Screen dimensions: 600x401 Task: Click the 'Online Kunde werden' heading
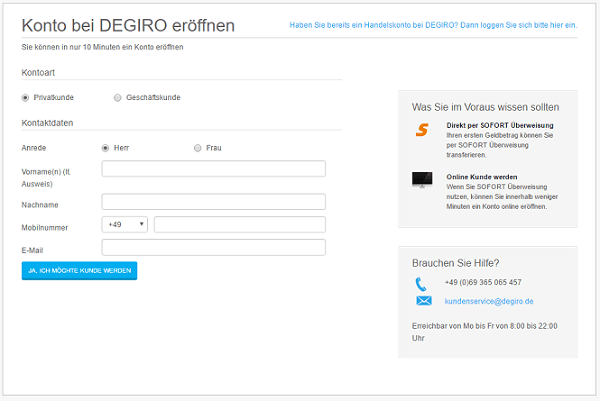point(482,177)
